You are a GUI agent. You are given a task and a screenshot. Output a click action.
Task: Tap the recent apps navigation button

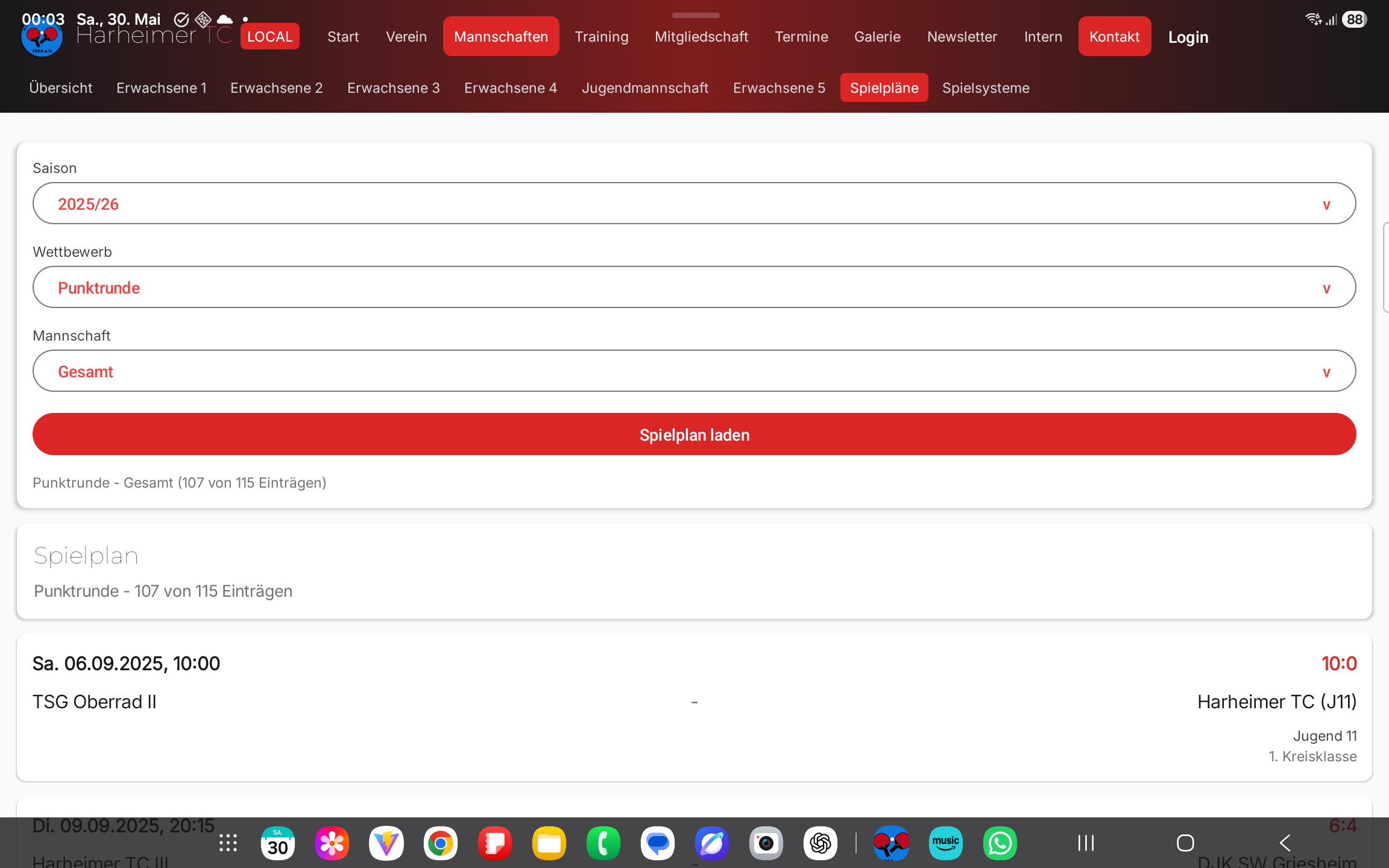click(x=1086, y=843)
